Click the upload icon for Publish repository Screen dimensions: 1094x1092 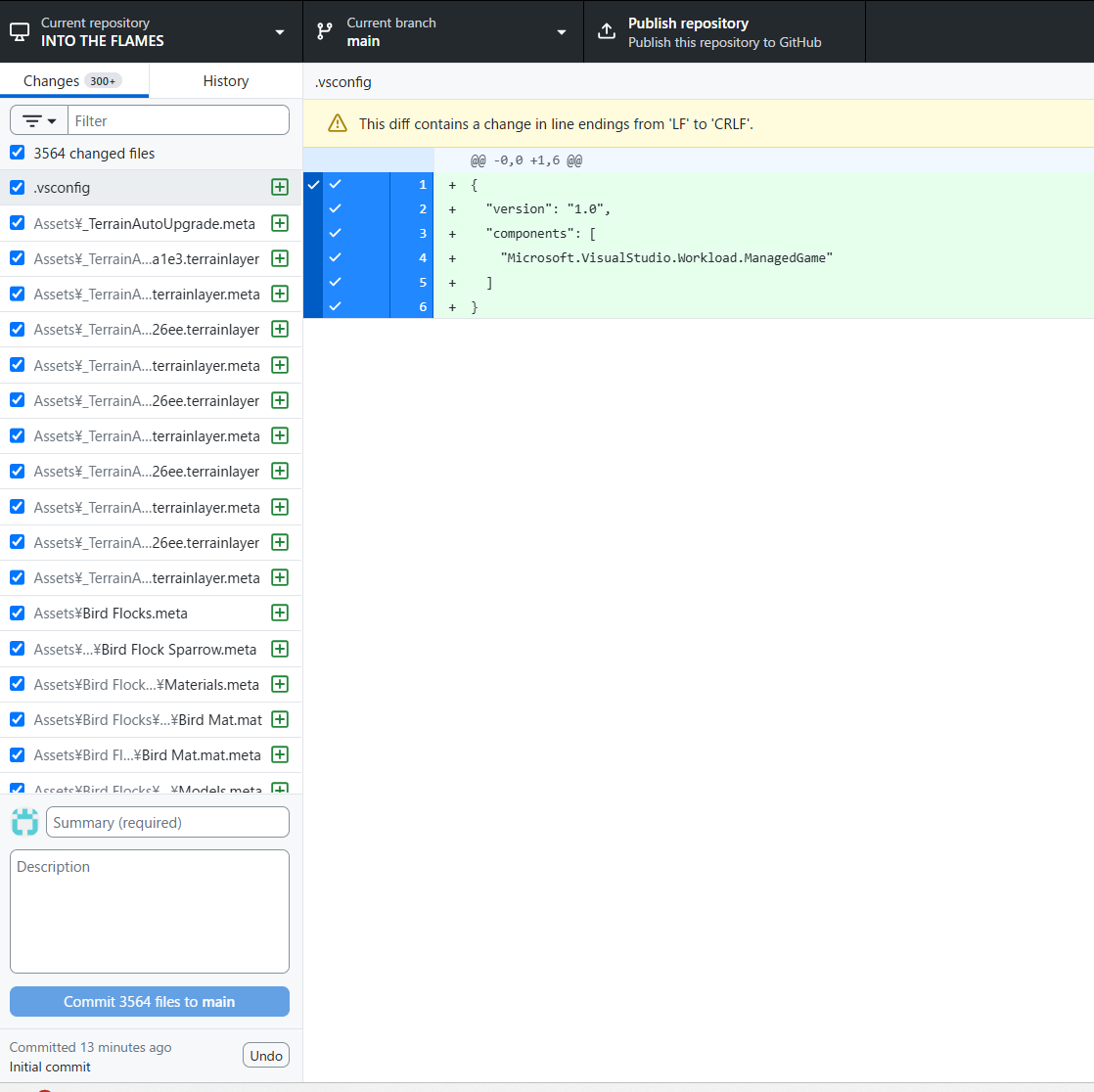(x=607, y=31)
